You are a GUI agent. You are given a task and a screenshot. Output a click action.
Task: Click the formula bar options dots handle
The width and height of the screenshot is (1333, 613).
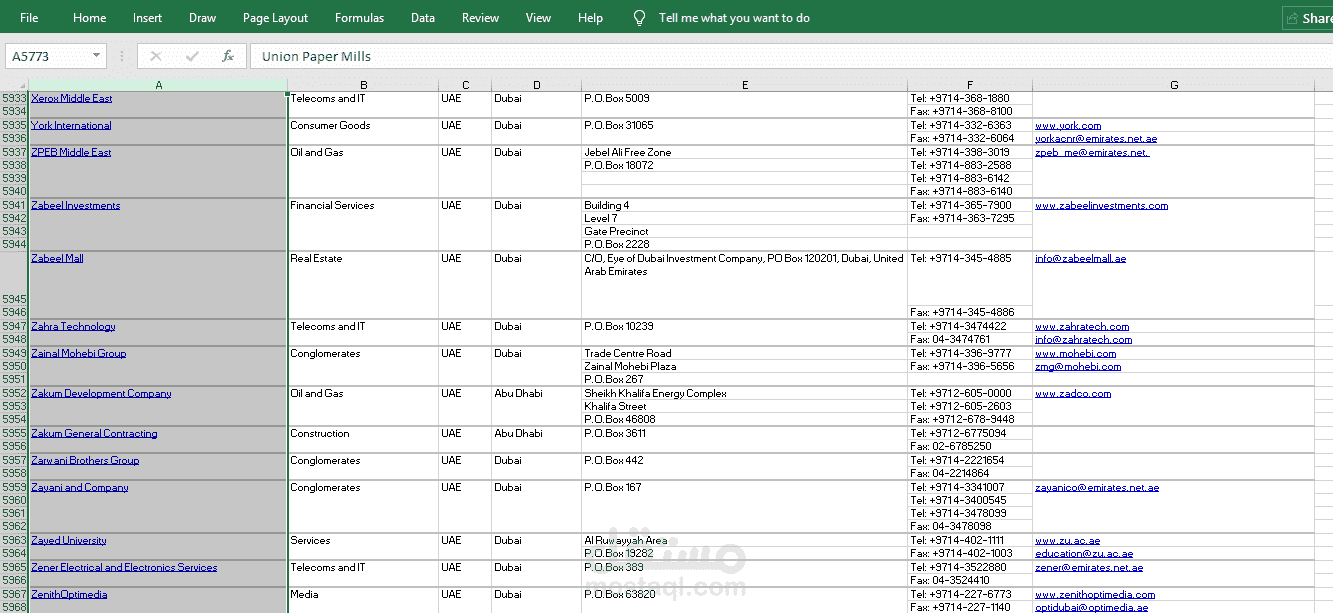point(122,57)
